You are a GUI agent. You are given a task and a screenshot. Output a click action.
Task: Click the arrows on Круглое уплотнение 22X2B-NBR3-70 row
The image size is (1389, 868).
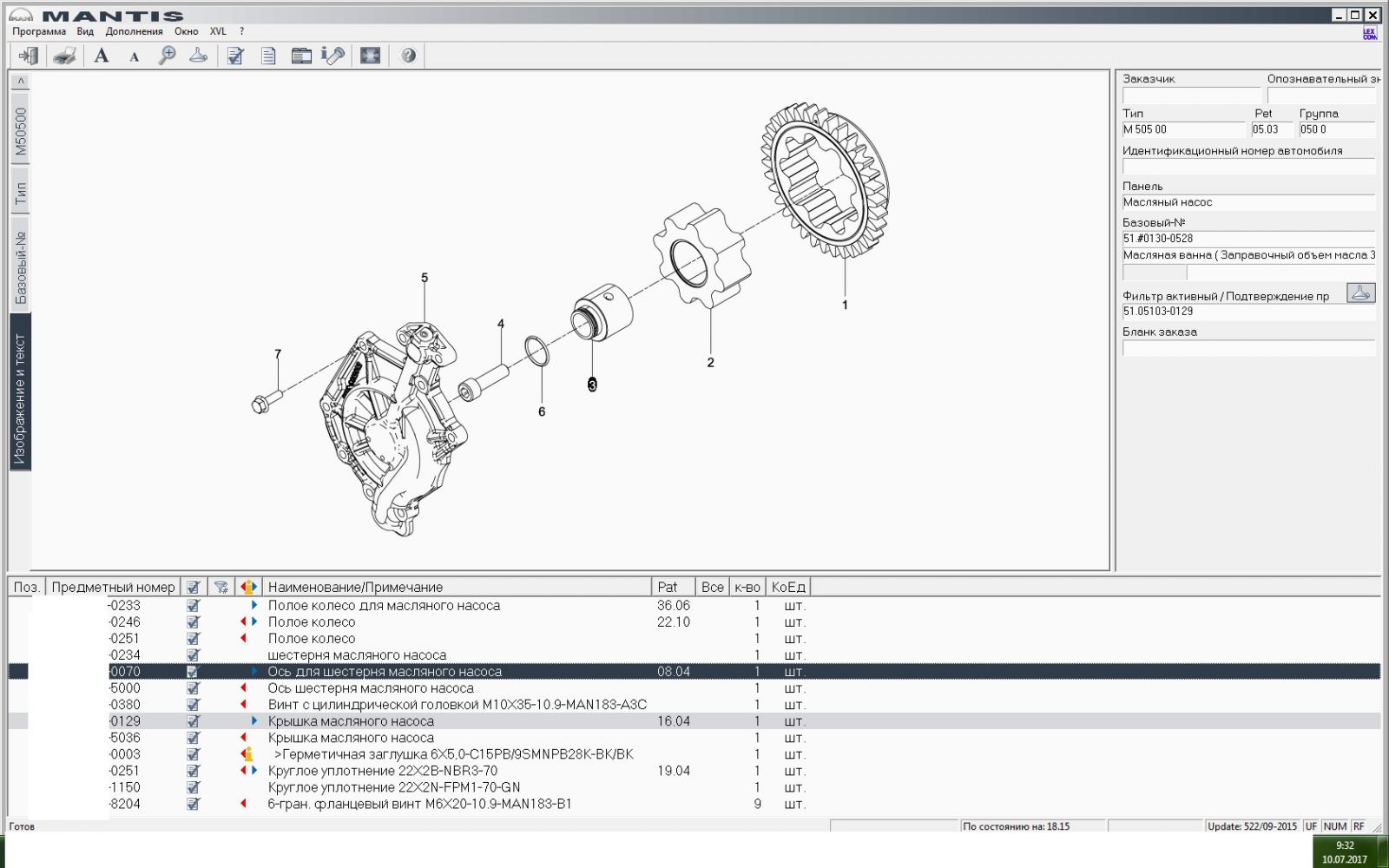(249, 770)
